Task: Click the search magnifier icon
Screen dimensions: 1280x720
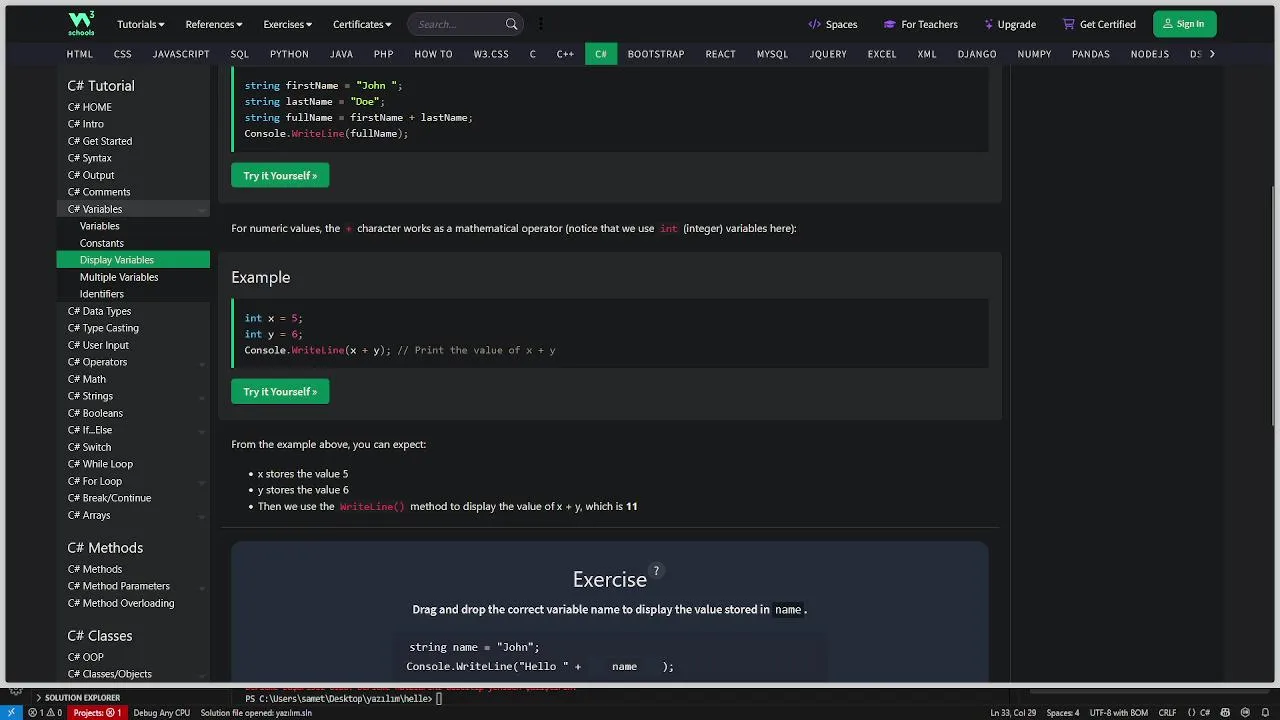Action: pyautogui.click(x=512, y=24)
